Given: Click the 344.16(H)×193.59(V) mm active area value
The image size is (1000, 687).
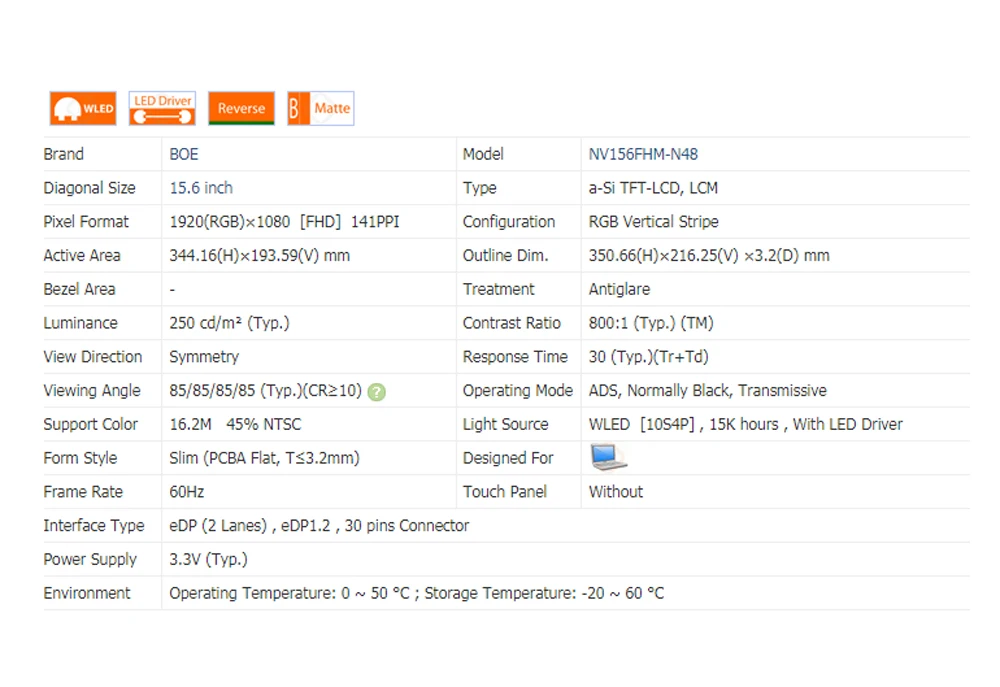Looking at the screenshot, I should click(260, 256).
